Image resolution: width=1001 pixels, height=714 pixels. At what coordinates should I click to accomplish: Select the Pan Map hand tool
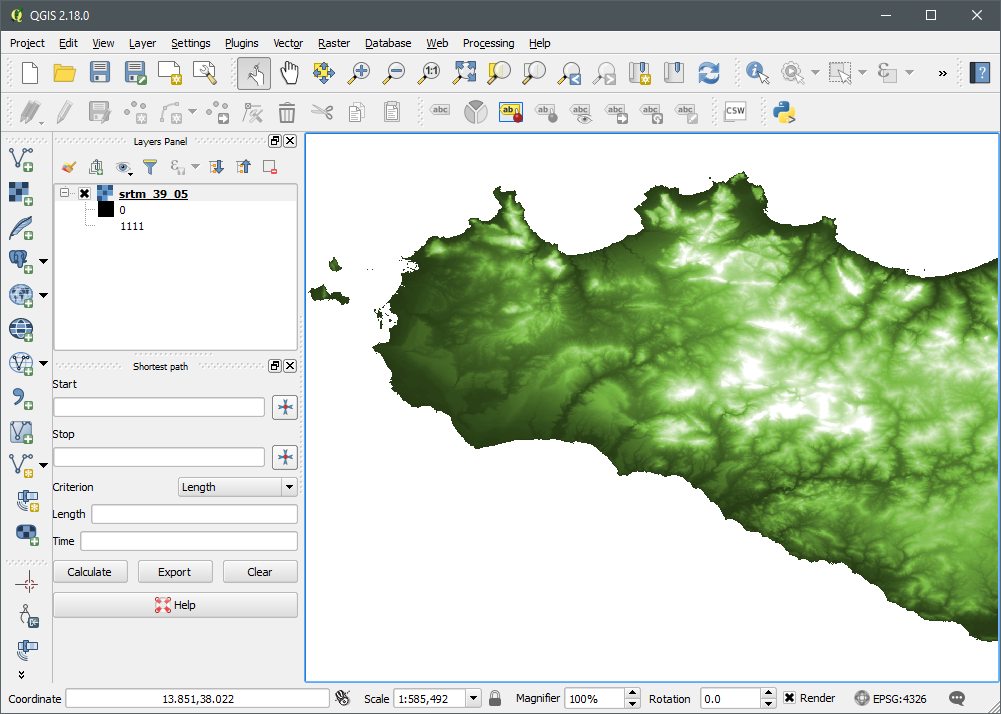[x=289, y=73]
